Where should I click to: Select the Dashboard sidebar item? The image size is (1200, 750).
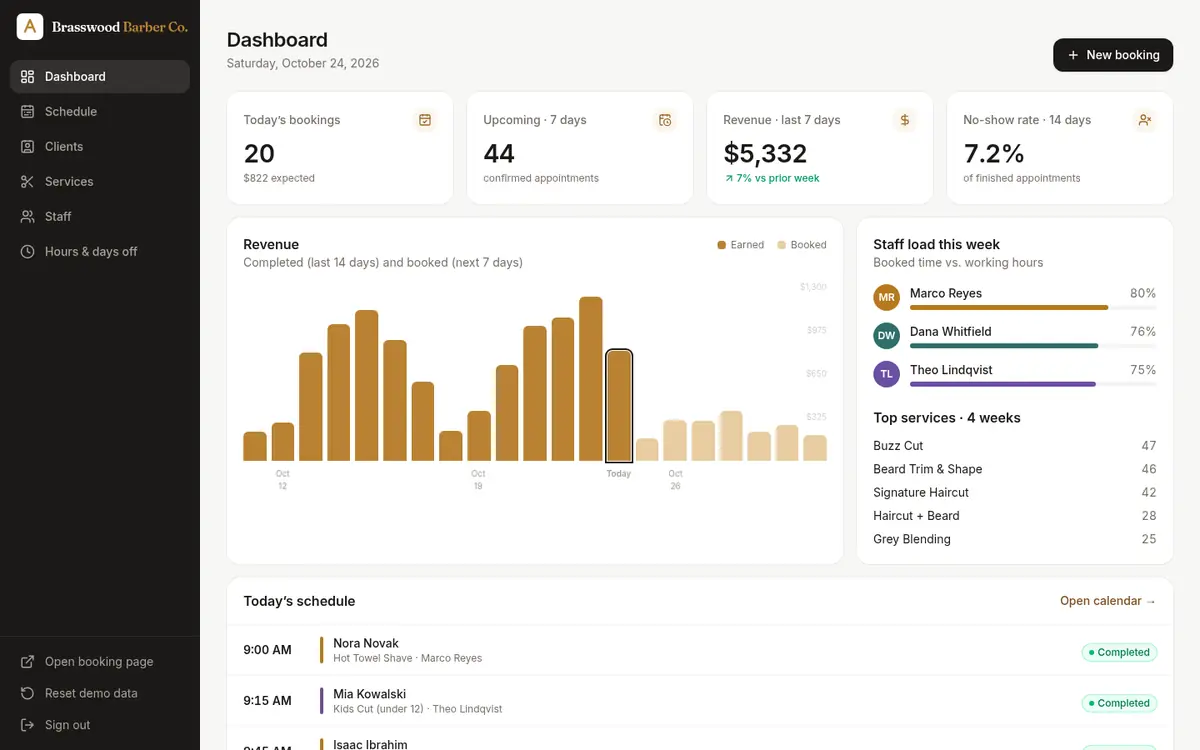click(100, 77)
